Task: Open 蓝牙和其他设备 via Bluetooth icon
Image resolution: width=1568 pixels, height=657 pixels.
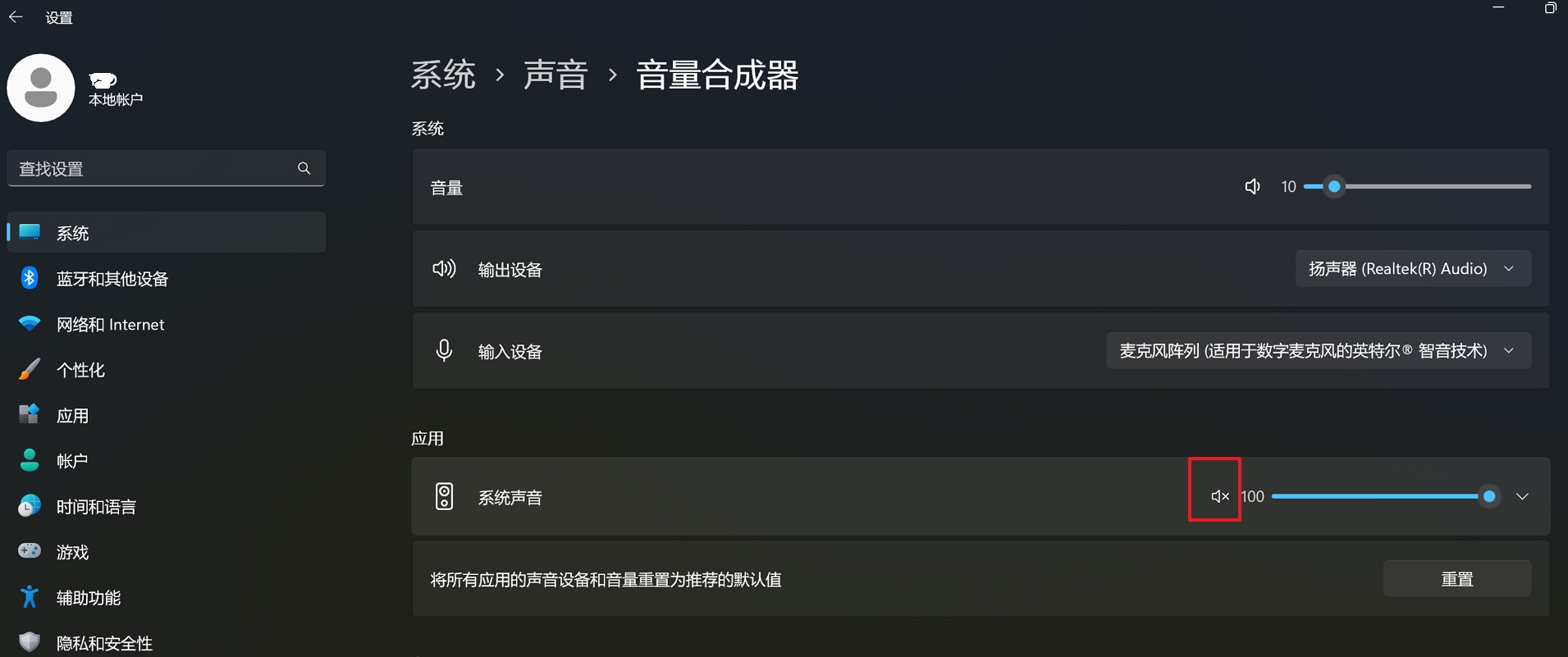Action: click(30, 278)
